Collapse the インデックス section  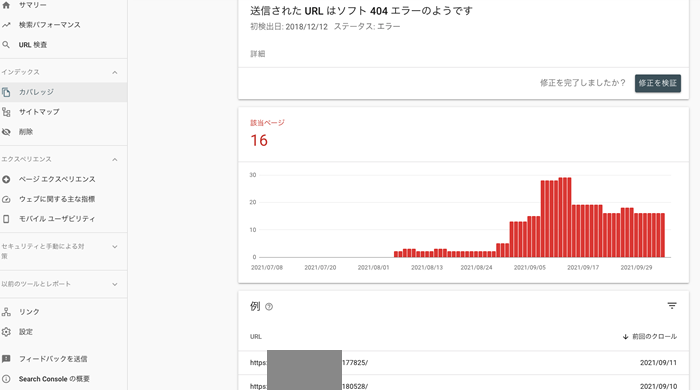pos(115,72)
